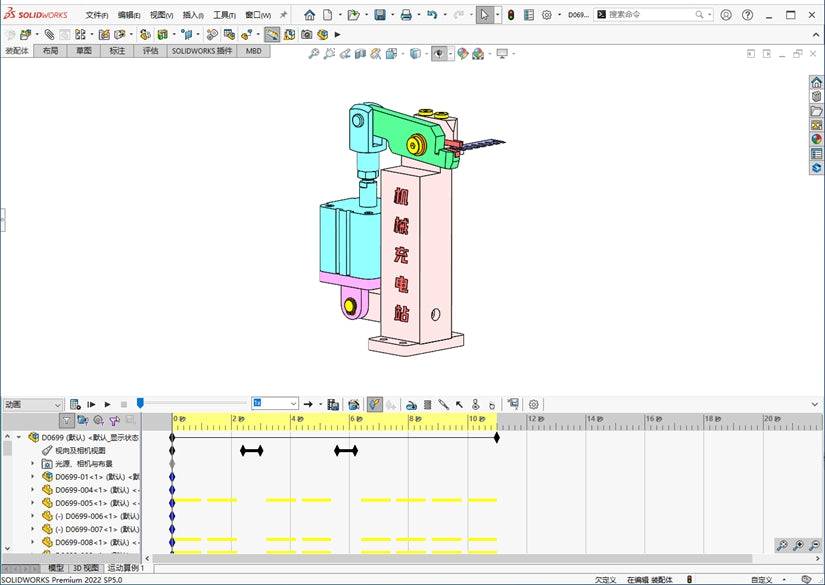Click timeline zoom in magnifier icon

798,546
